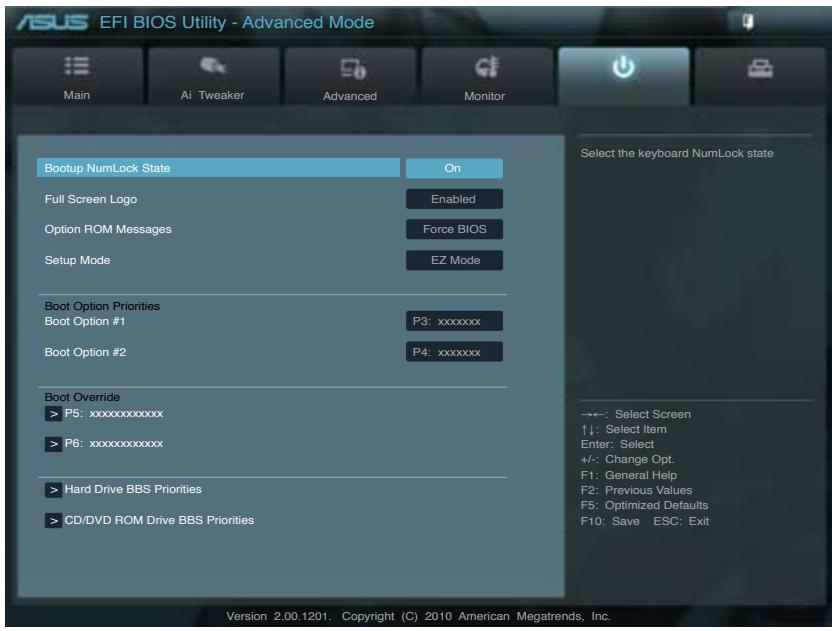Viewport: 832px width, 631px height.
Task: Open the Full Screen Logo Enabled option
Action: [454, 199]
